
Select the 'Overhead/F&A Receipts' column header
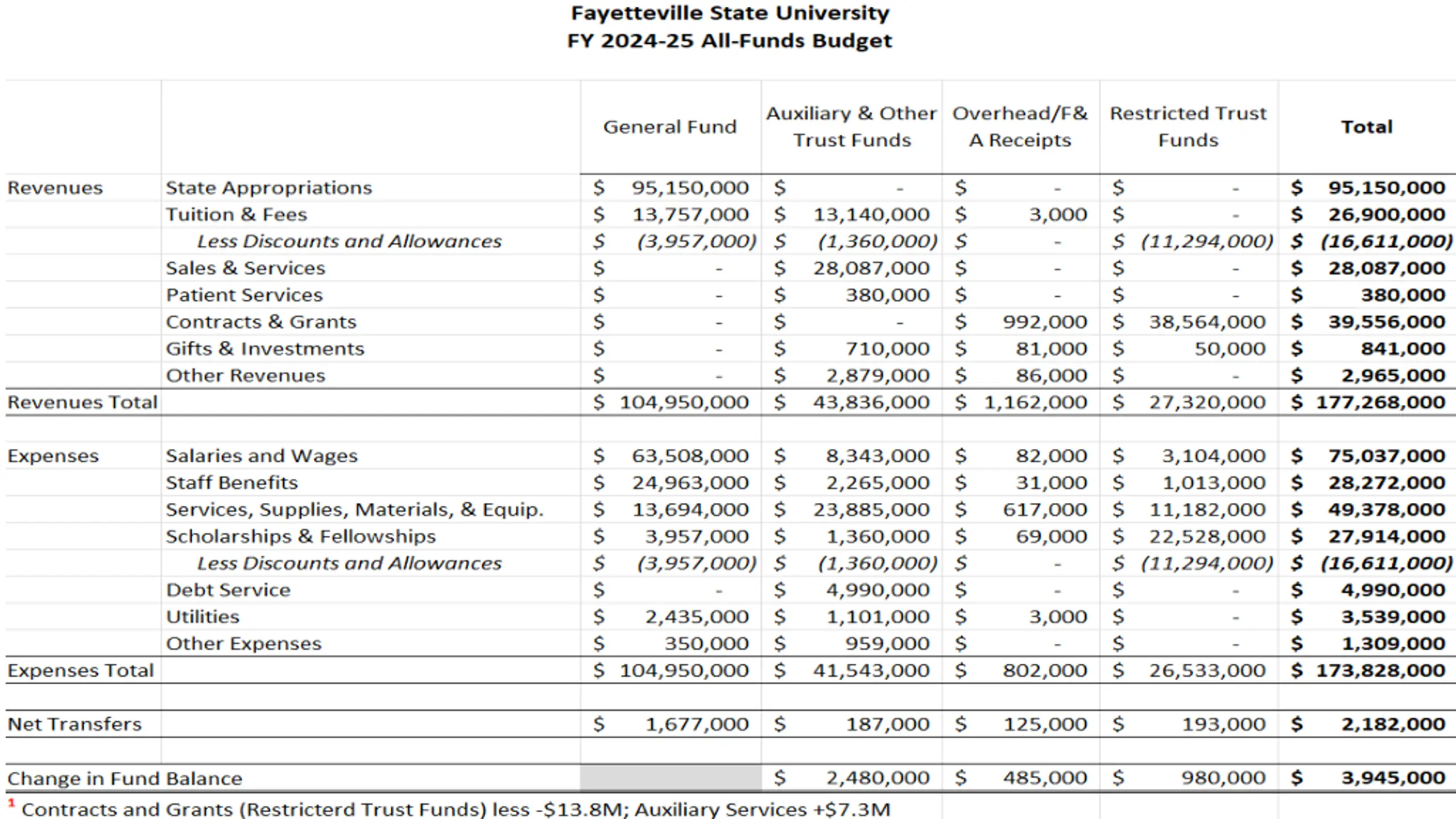[x=1020, y=127]
